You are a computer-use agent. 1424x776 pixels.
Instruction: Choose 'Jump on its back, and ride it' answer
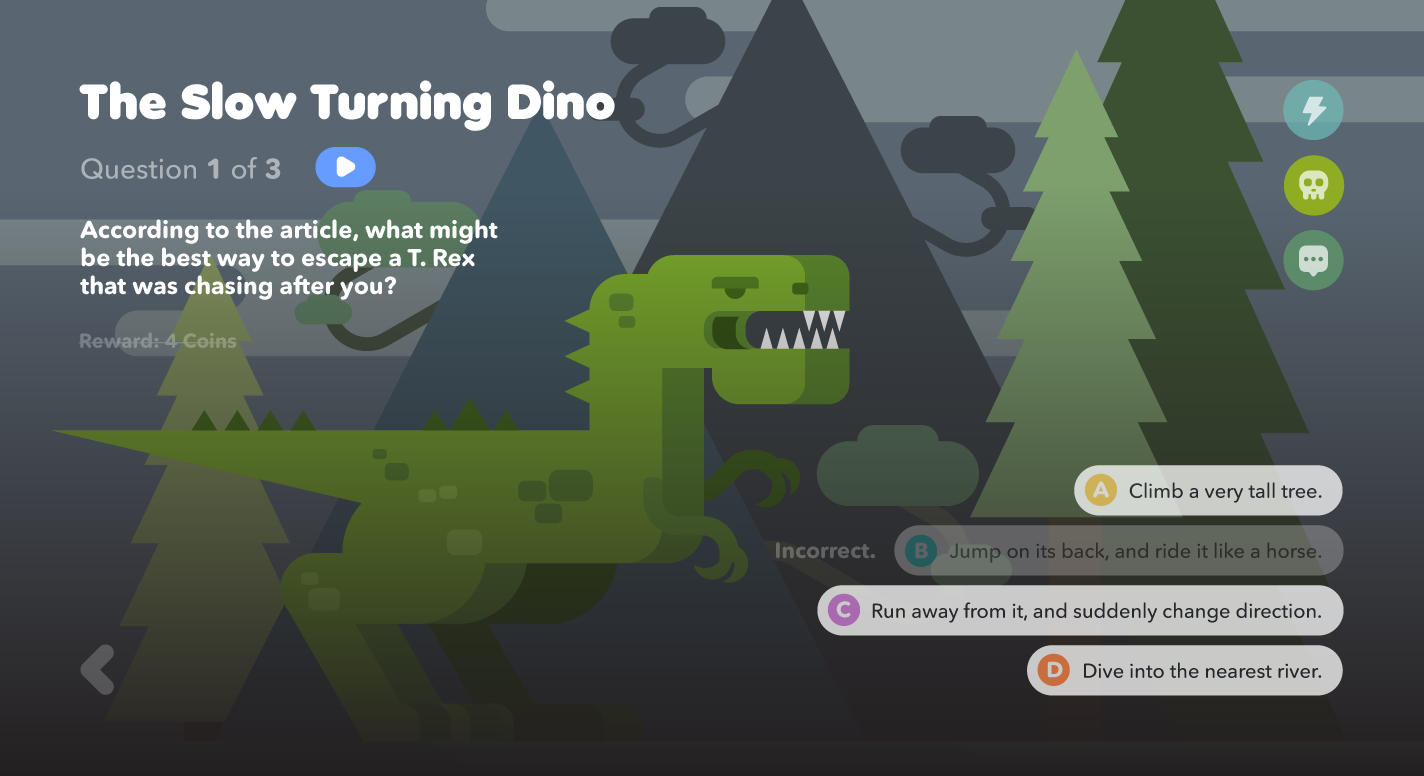pos(1118,550)
